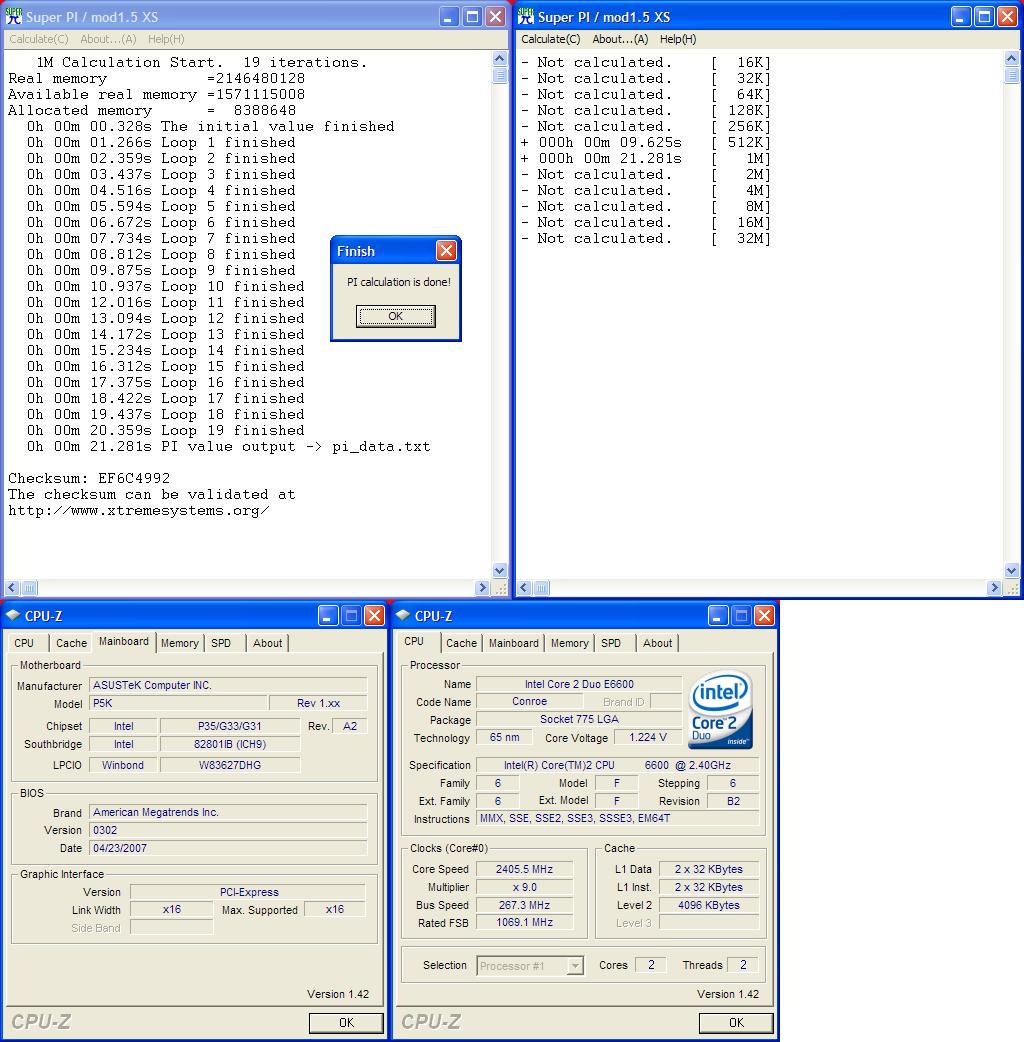The image size is (1024, 1042).
Task: Click Core Speed value 2405.5 MHz
Action: pyautogui.click(x=524, y=869)
